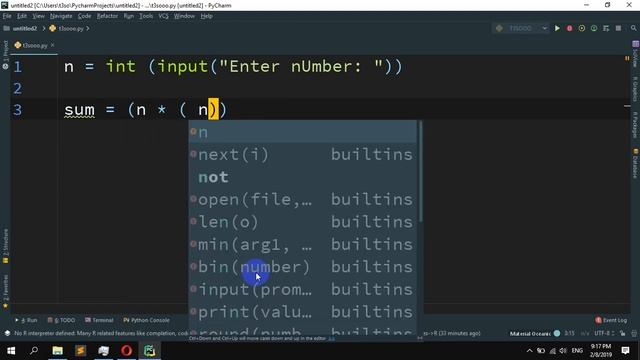Viewport: 640px width, 360px height.
Task: Choose the next(i) completion suggestion
Action: pyautogui.click(x=302, y=154)
